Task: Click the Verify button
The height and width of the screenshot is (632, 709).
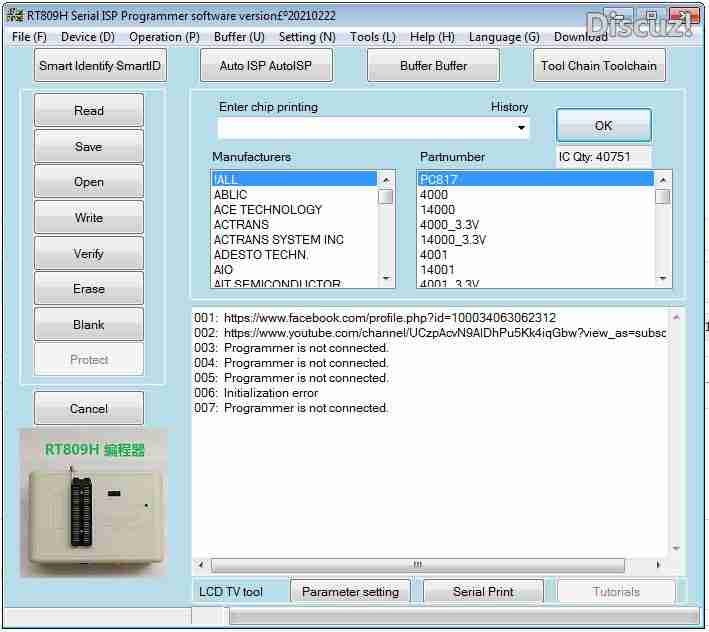Action: point(89,254)
